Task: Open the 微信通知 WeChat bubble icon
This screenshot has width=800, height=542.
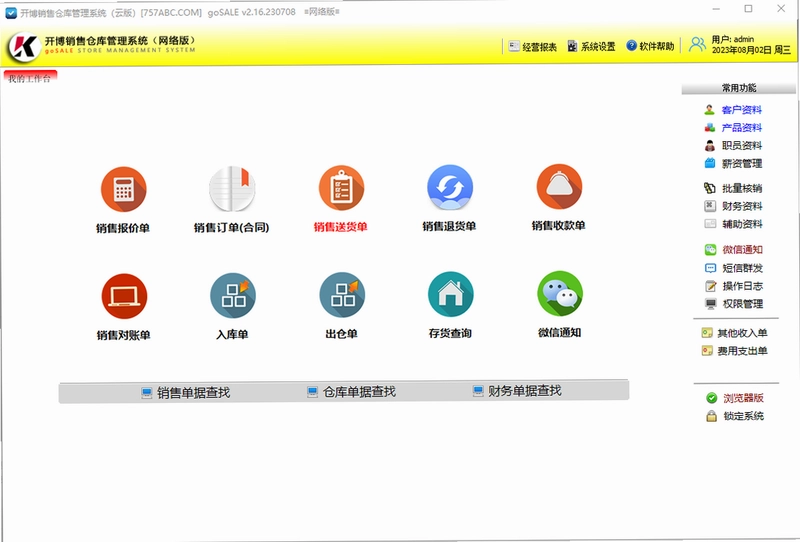Action: 560,294
